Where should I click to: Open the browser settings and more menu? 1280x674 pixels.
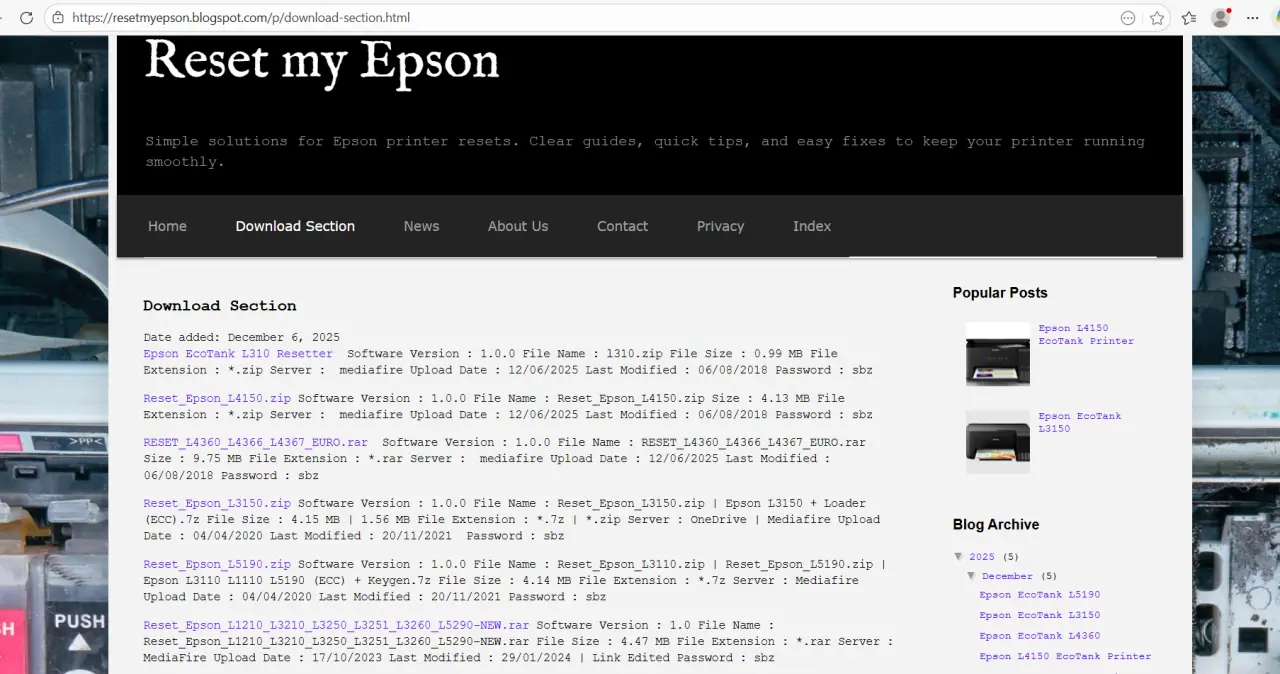point(1253,18)
